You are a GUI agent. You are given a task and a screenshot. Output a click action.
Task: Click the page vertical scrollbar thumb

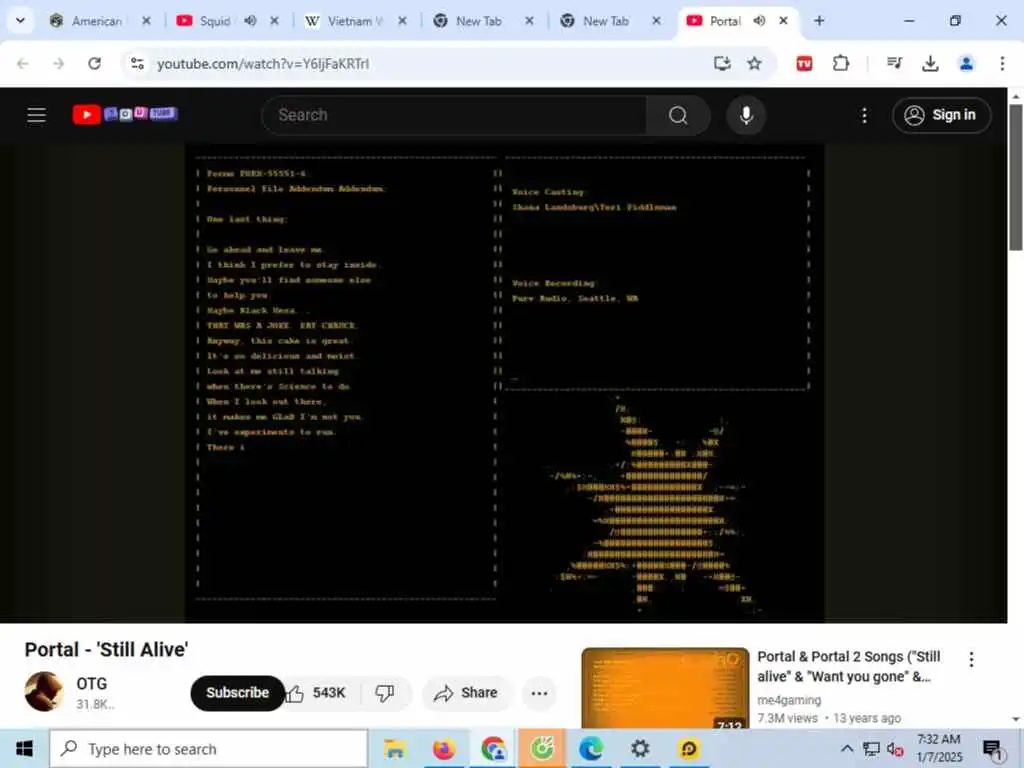click(1016, 176)
